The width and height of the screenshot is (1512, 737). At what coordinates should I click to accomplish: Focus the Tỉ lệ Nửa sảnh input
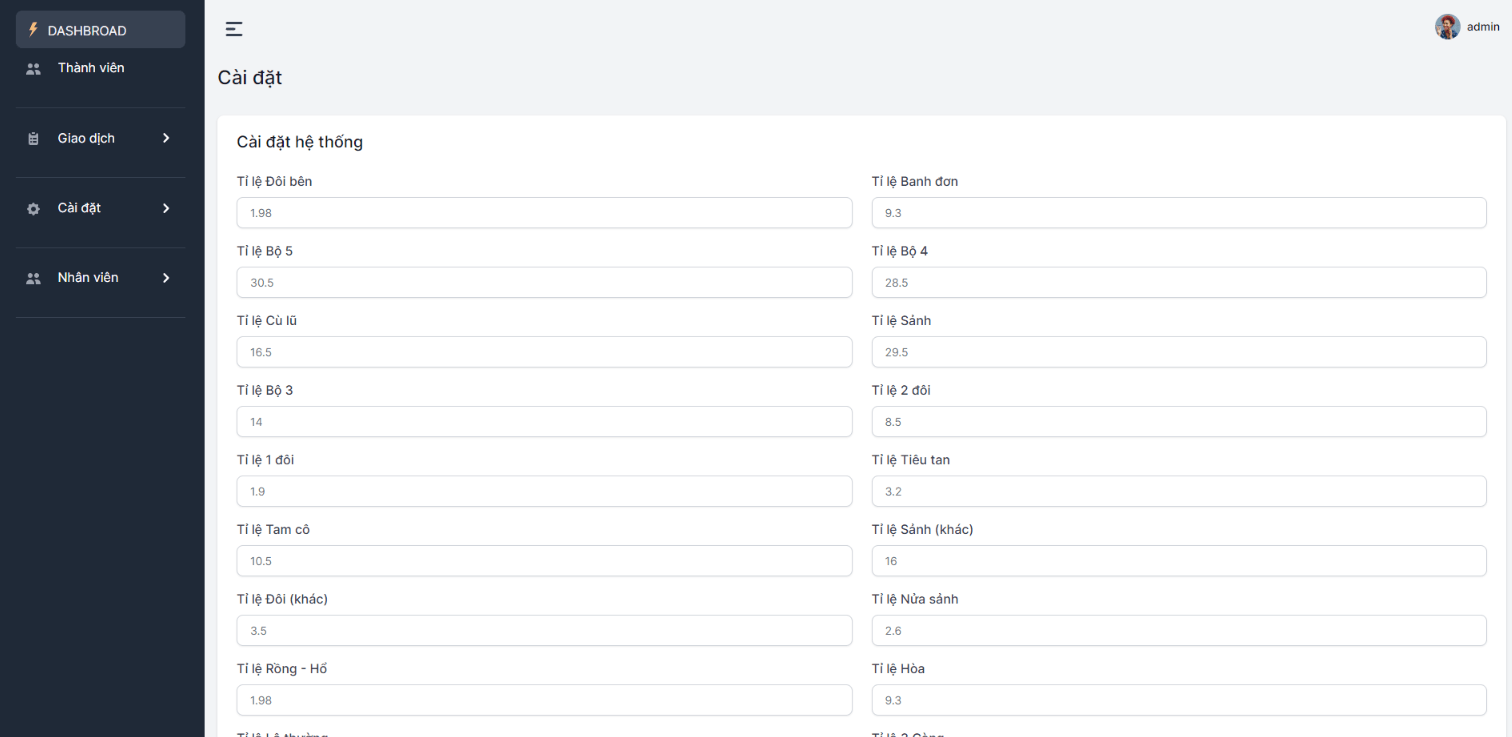tap(1179, 631)
